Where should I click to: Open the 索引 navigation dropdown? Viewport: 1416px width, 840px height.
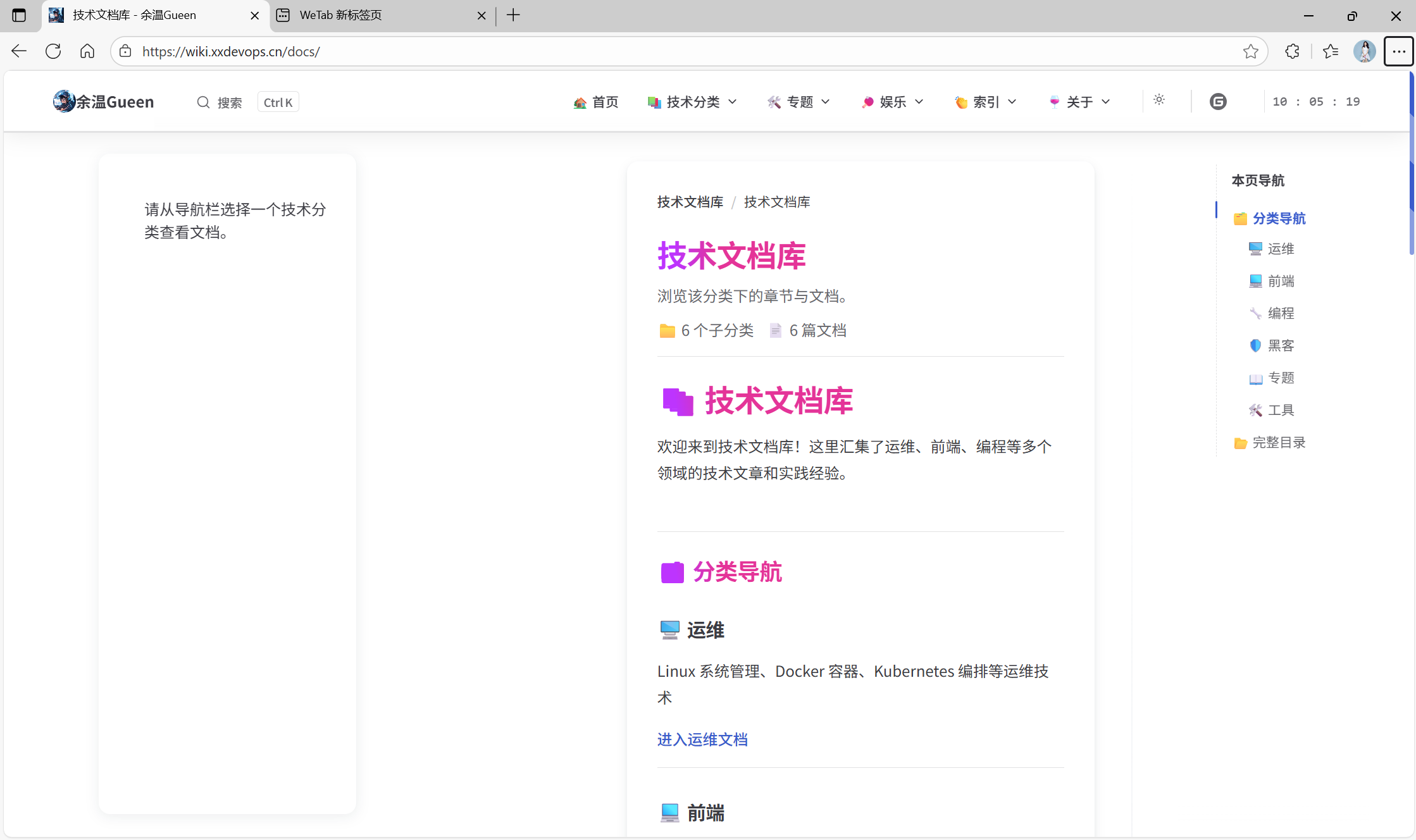click(986, 102)
